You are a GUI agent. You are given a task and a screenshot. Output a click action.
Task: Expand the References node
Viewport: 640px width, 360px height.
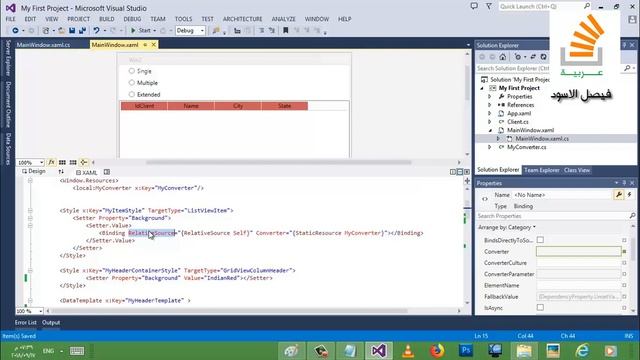(489, 105)
